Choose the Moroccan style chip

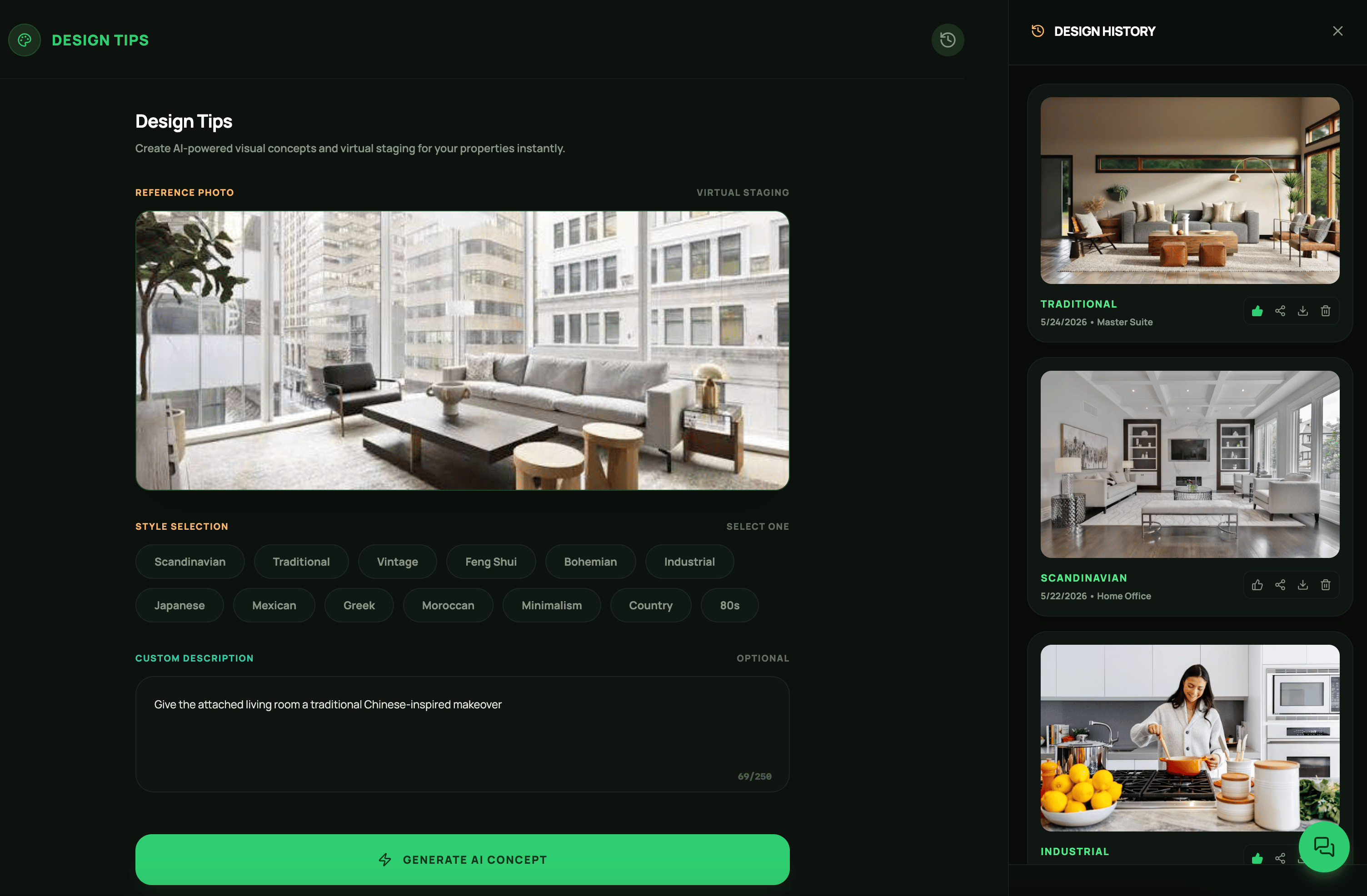pyautogui.click(x=448, y=605)
